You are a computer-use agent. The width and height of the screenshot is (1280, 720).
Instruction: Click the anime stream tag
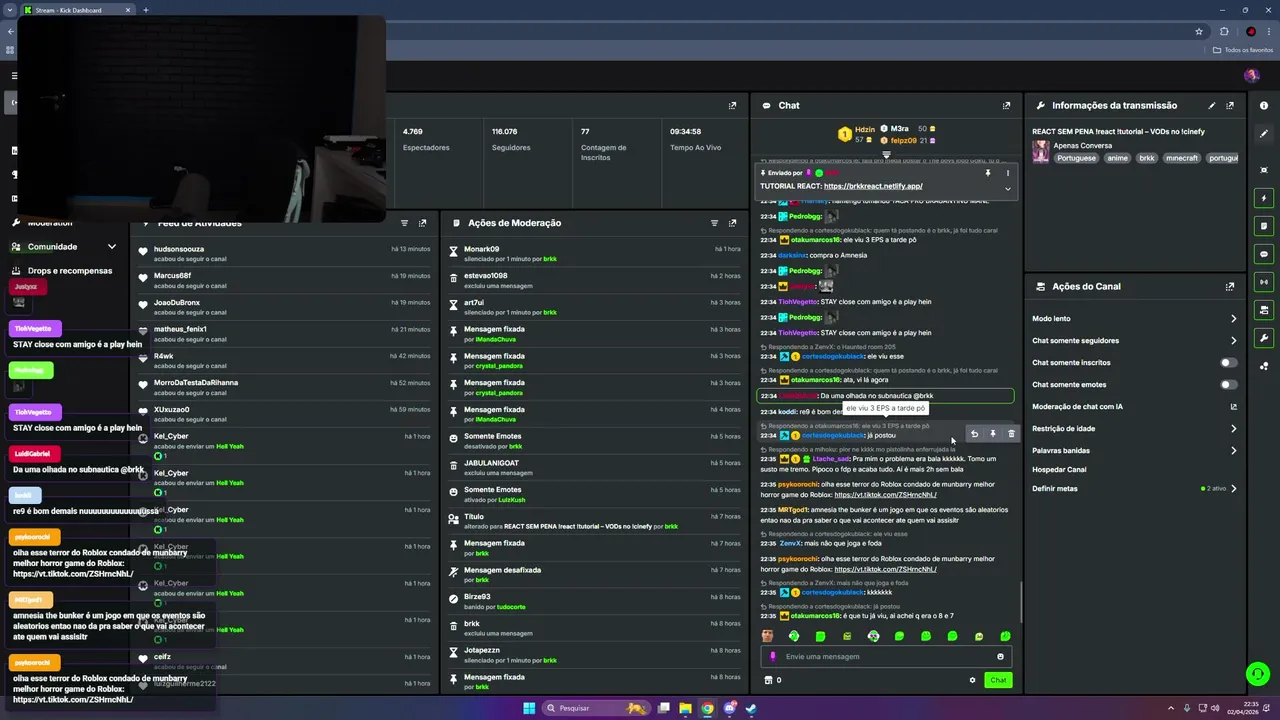pyautogui.click(x=1117, y=158)
